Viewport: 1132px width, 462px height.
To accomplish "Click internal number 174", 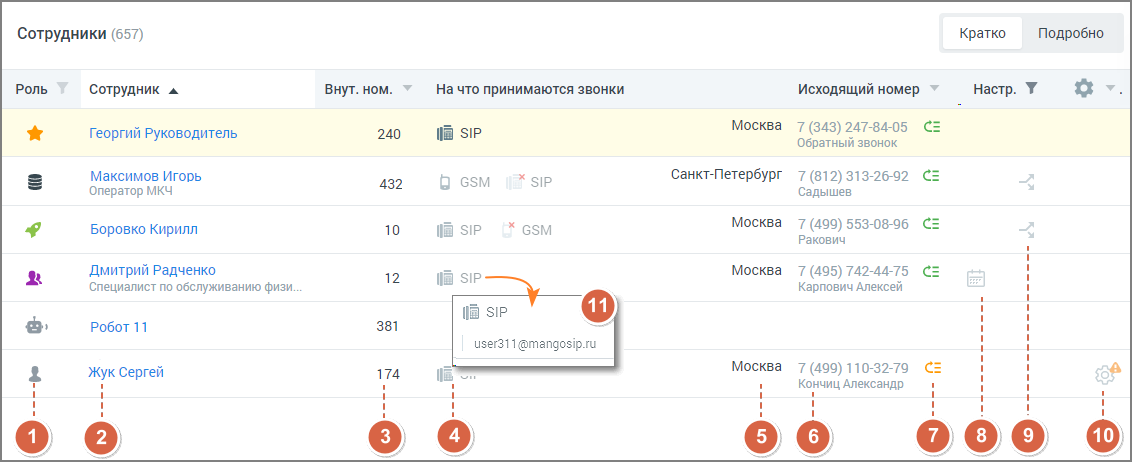I will 388,375.
